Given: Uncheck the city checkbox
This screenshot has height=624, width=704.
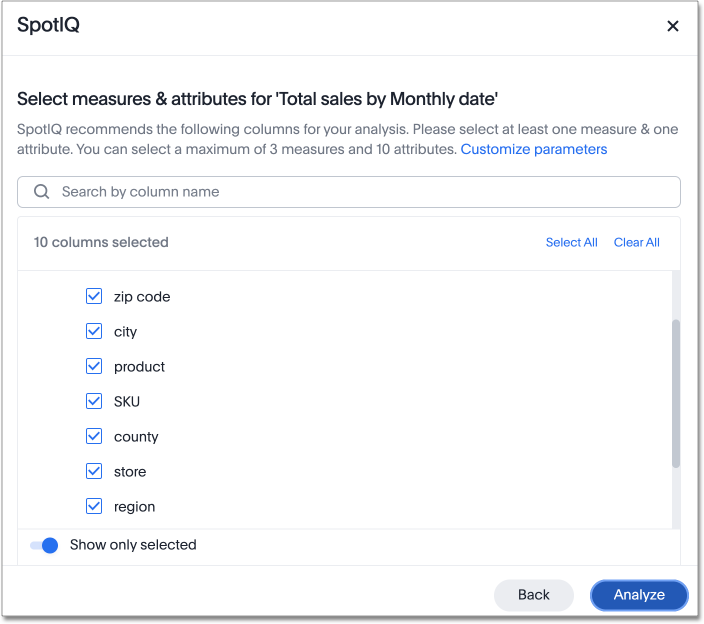Looking at the screenshot, I should (x=94, y=331).
